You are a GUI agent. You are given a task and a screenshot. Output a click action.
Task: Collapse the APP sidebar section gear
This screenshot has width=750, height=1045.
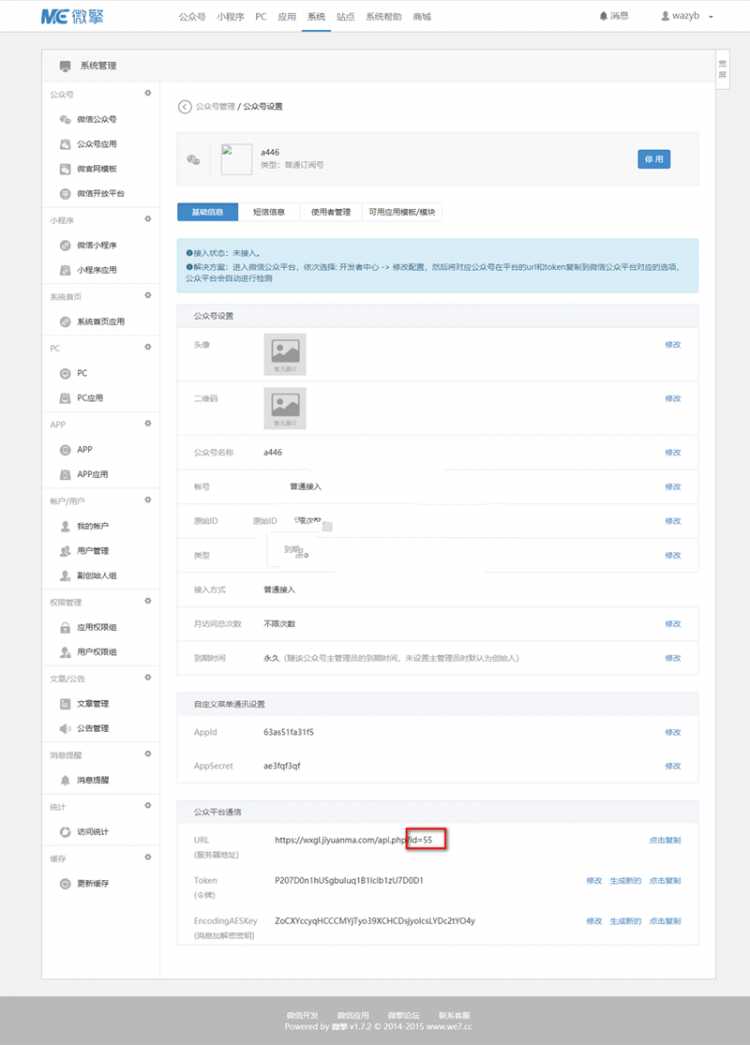[148, 424]
